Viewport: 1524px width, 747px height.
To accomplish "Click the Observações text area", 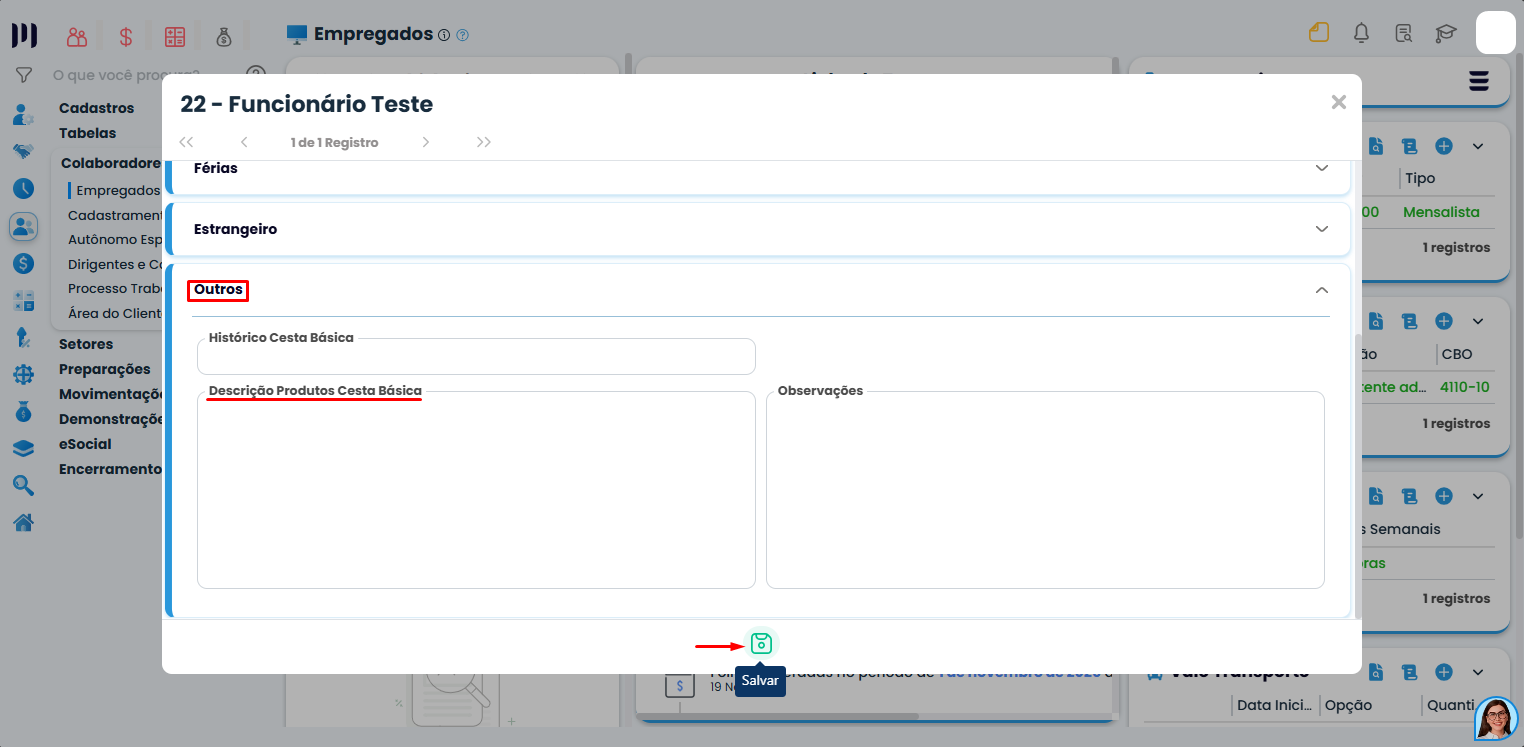I will tap(1045, 489).
